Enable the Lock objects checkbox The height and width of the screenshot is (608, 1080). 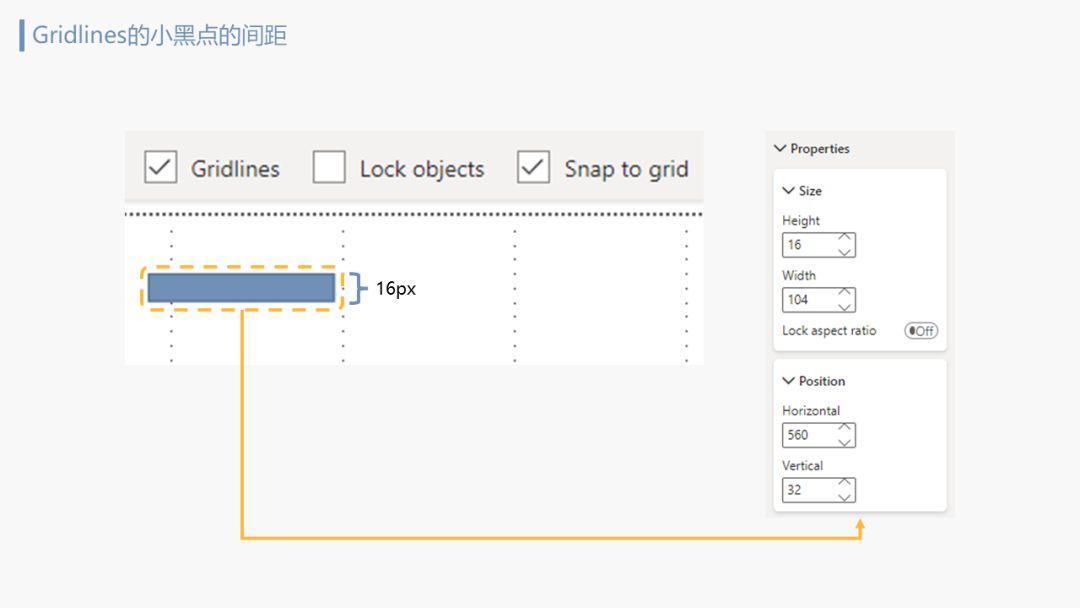(329, 167)
